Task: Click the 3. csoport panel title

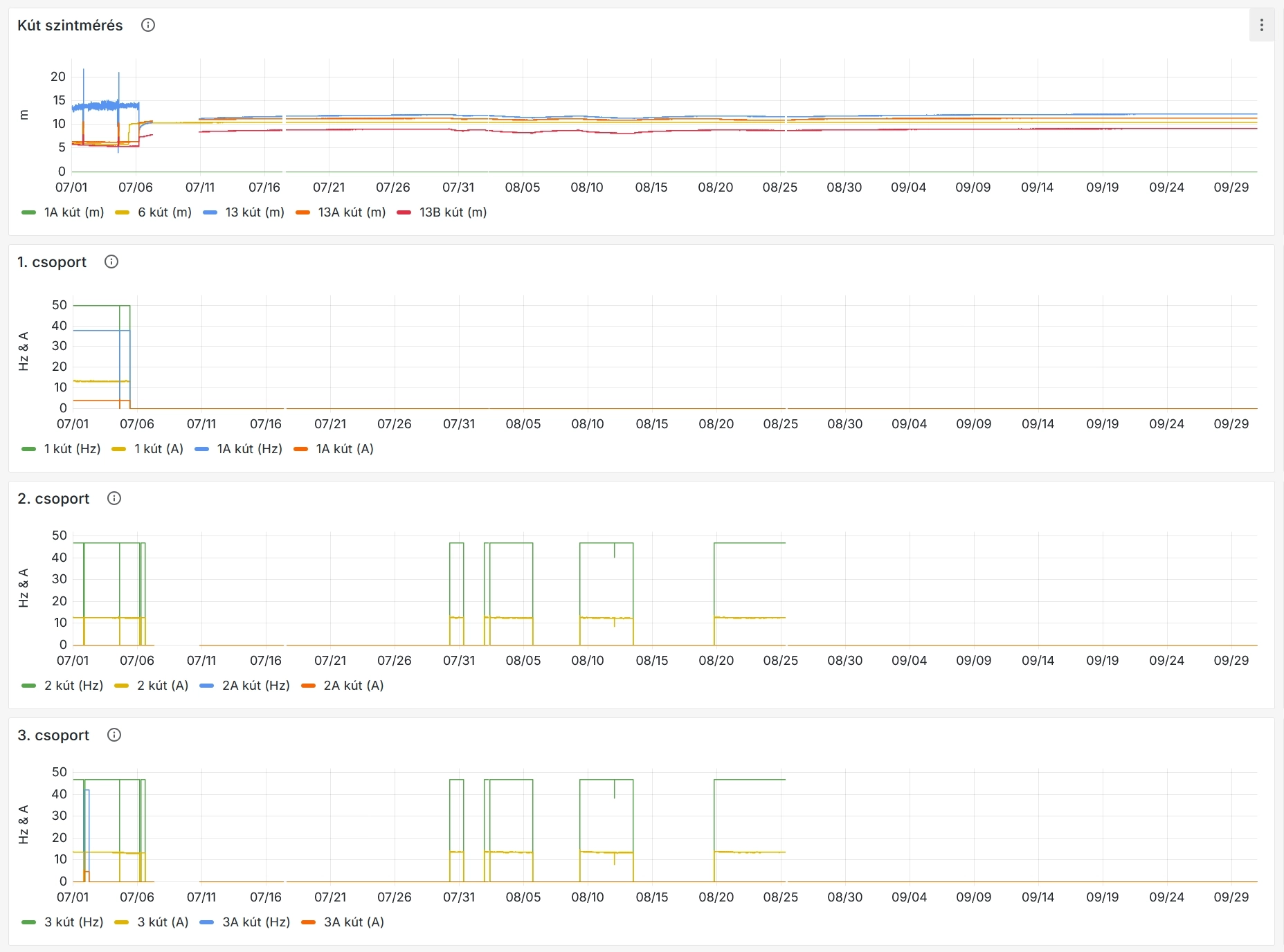Action: 53,735
